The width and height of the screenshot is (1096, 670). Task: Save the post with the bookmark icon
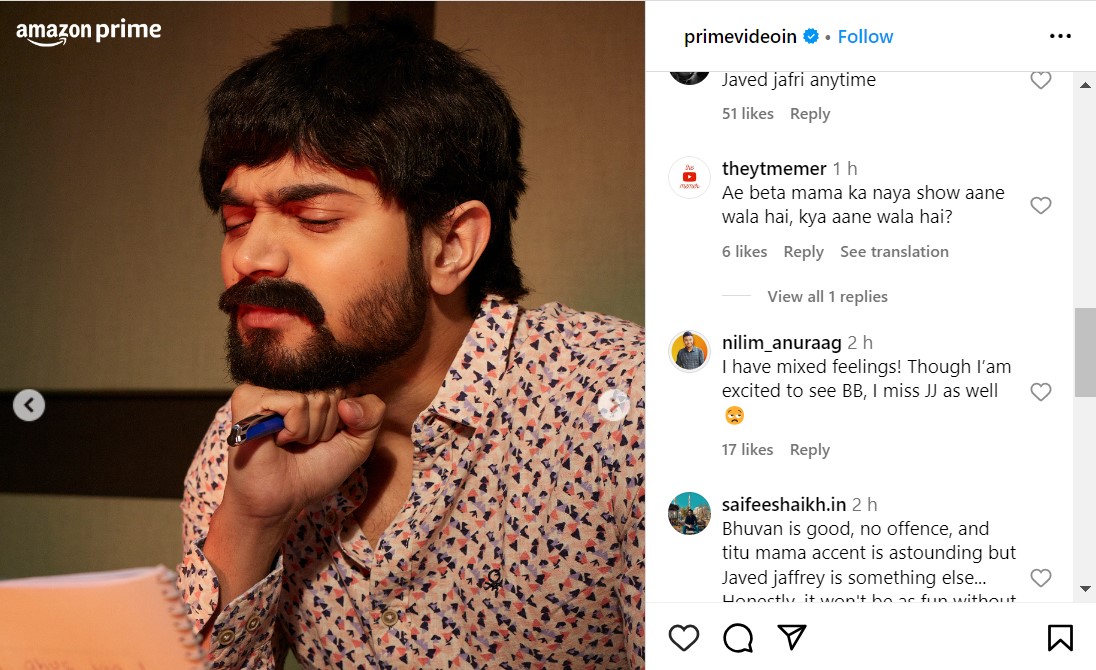(1060, 637)
